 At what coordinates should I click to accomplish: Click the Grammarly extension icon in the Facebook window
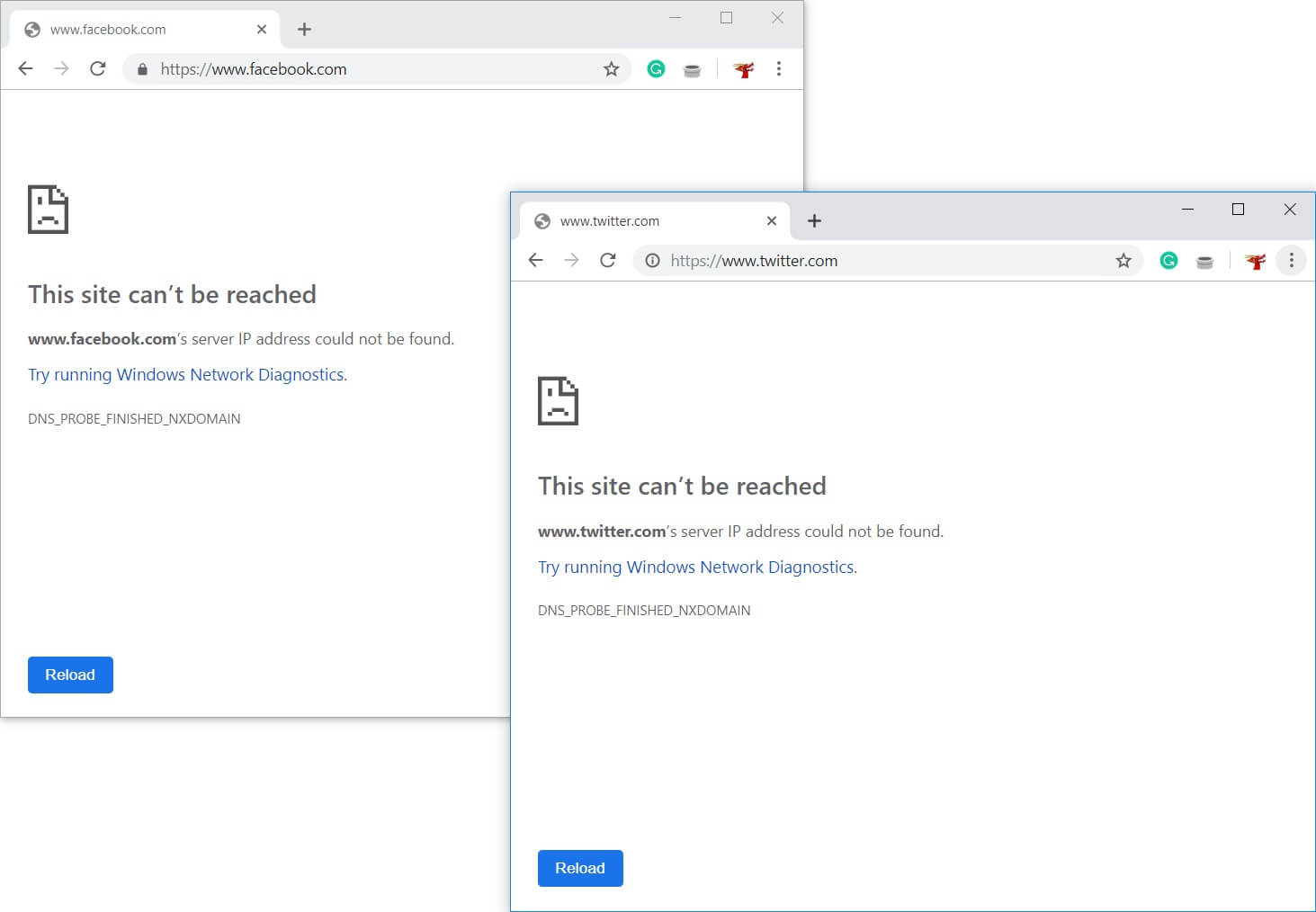[656, 68]
